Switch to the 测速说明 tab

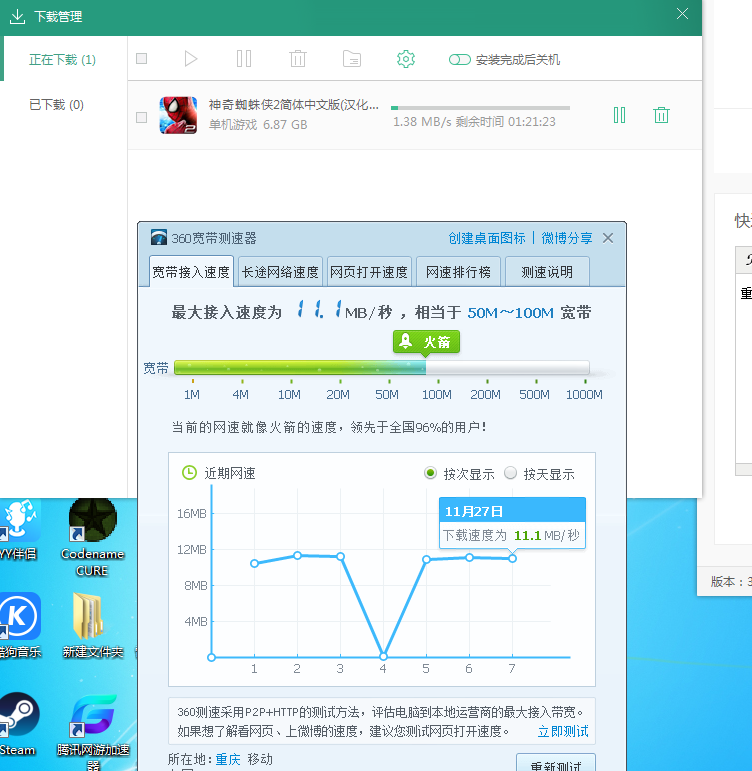click(547, 271)
